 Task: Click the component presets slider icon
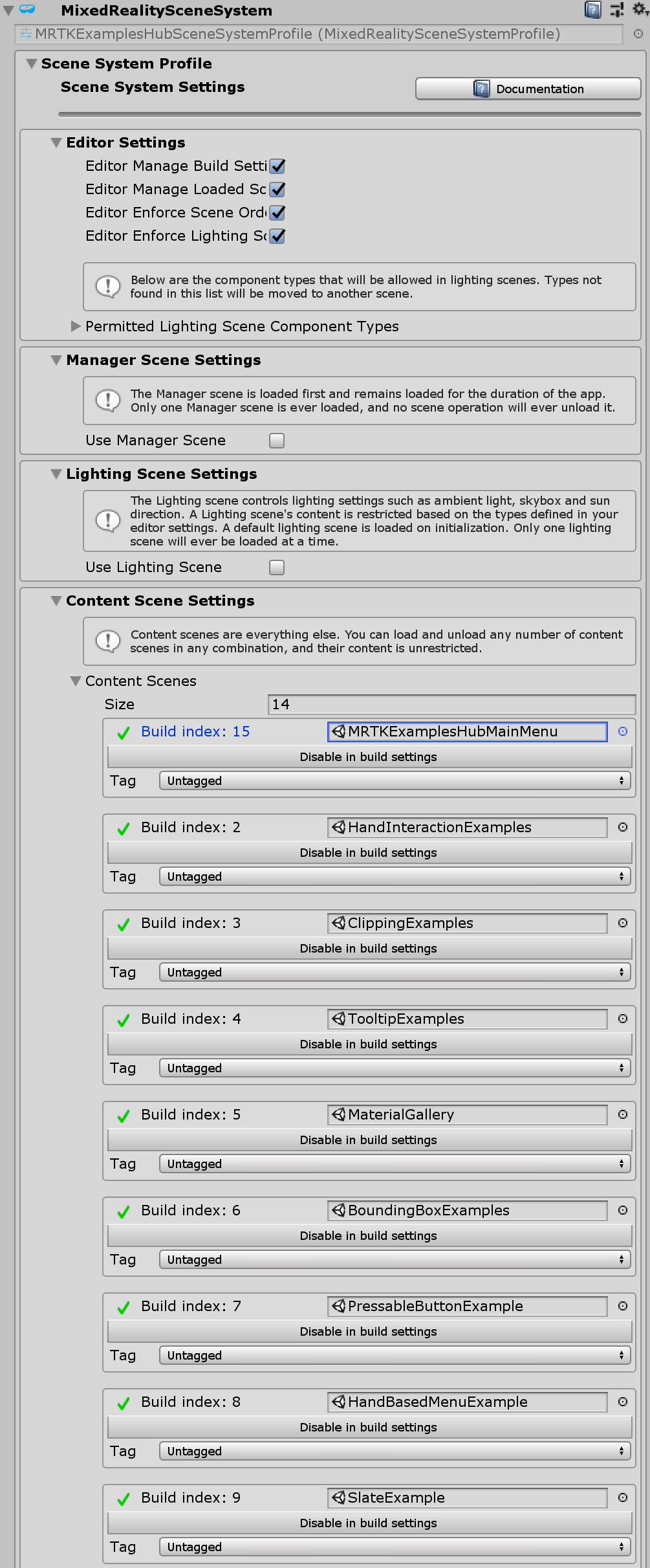tap(617, 10)
